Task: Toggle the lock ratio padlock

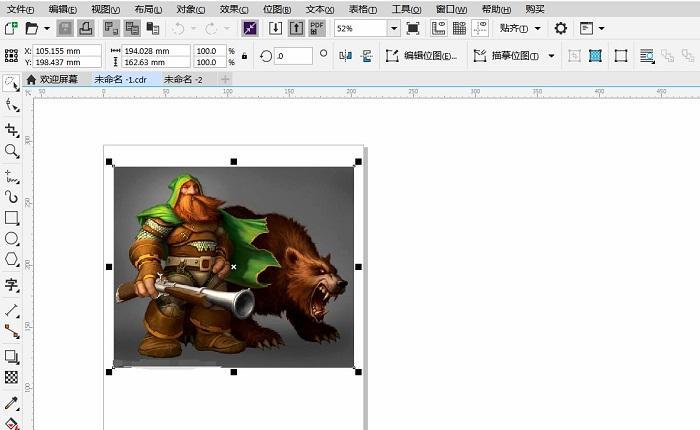Action: pyautogui.click(x=244, y=56)
